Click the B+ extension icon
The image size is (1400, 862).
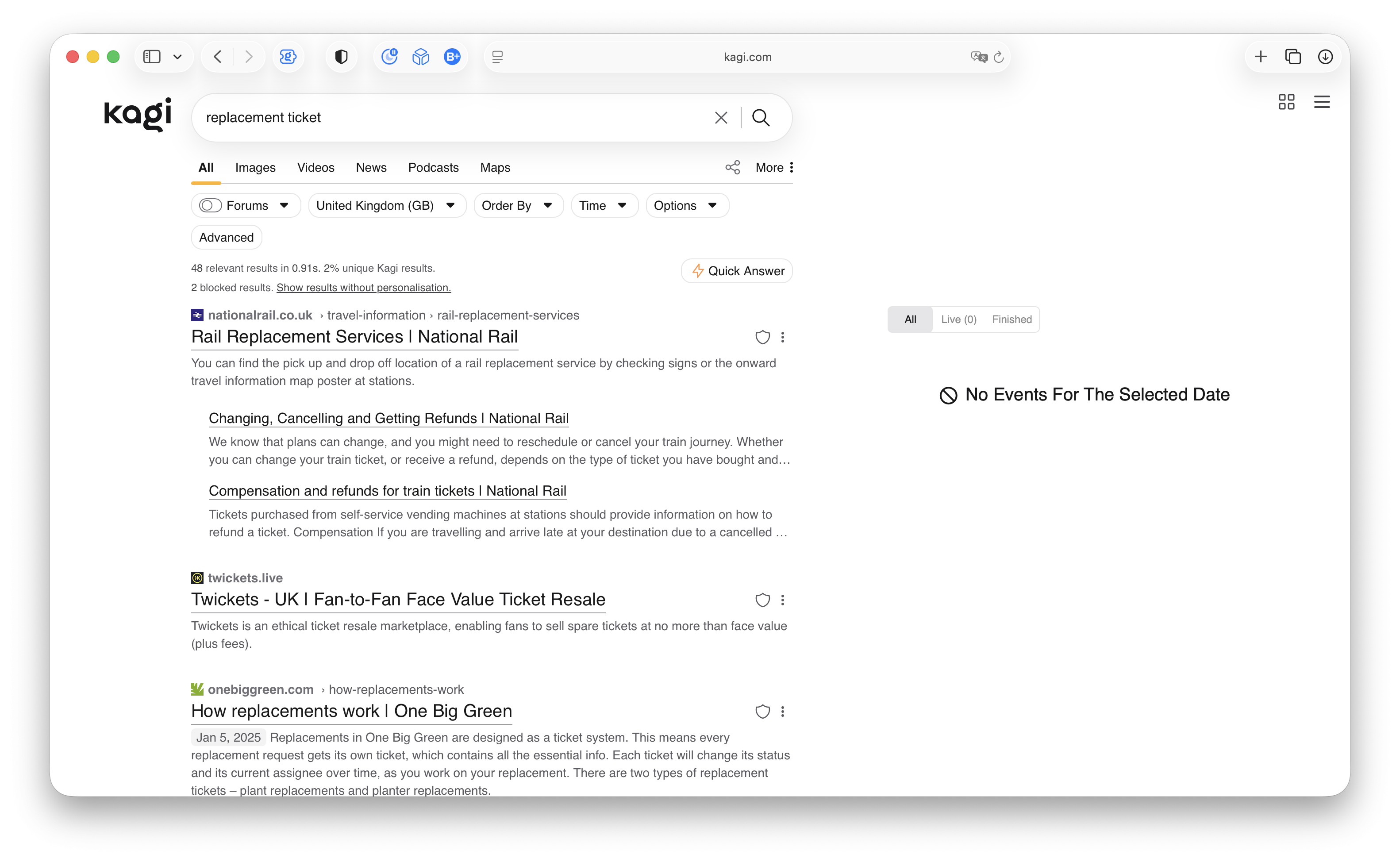pos(452,57)
